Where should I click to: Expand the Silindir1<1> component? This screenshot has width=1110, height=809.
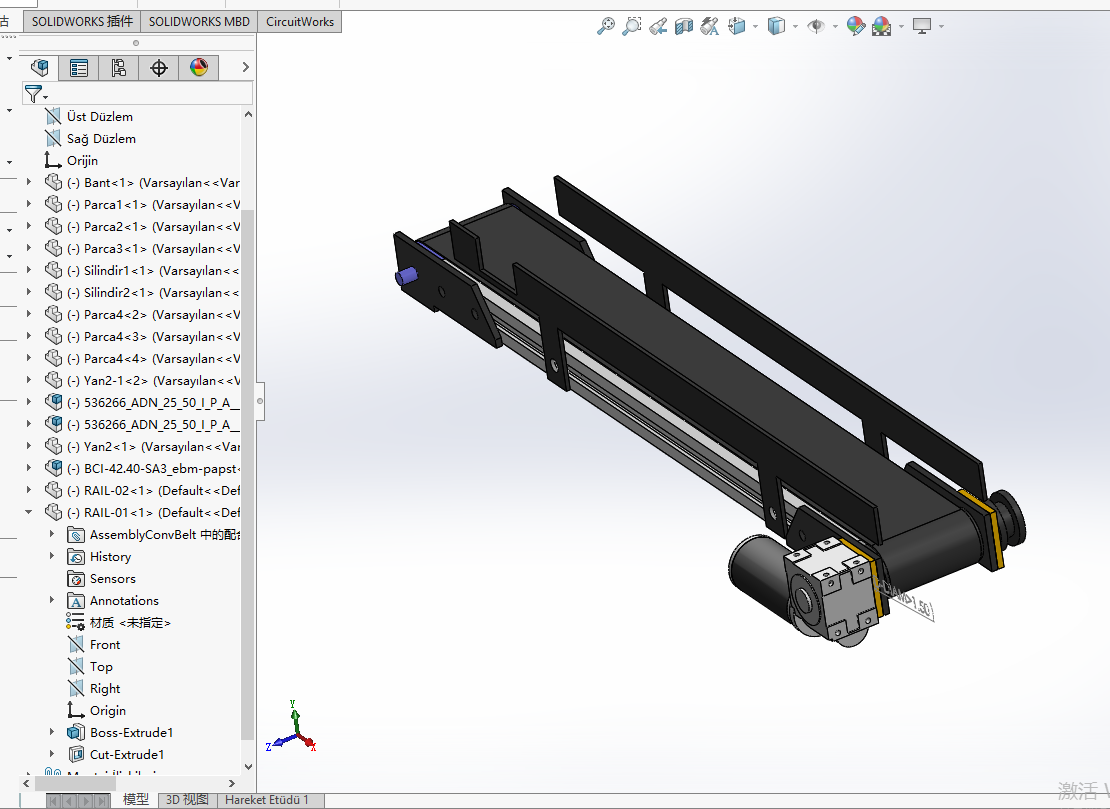click(28, 270)
